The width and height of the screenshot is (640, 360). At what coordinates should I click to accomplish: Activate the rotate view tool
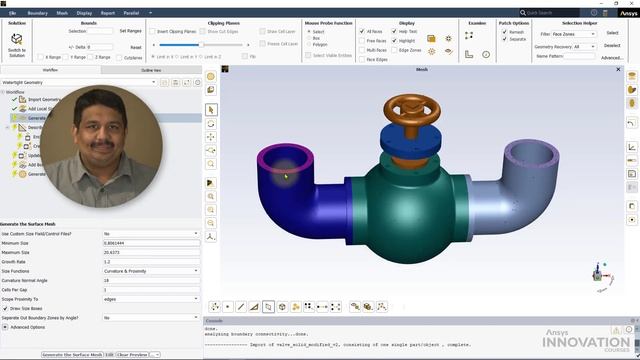pyautogui.click(x=211, y=124)
